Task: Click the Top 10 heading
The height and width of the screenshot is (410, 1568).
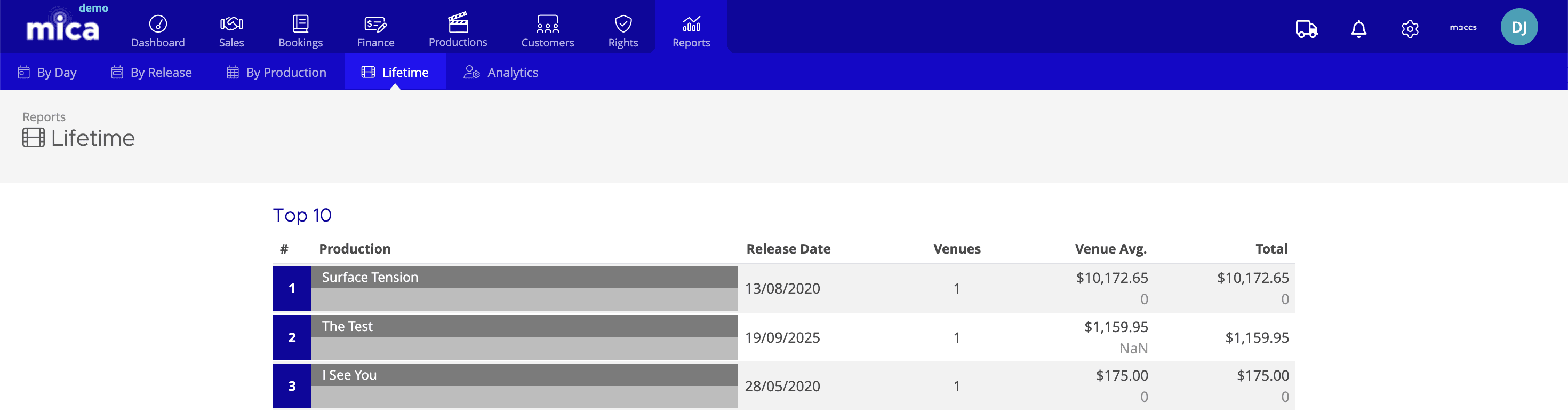Action: pos(302,215)
